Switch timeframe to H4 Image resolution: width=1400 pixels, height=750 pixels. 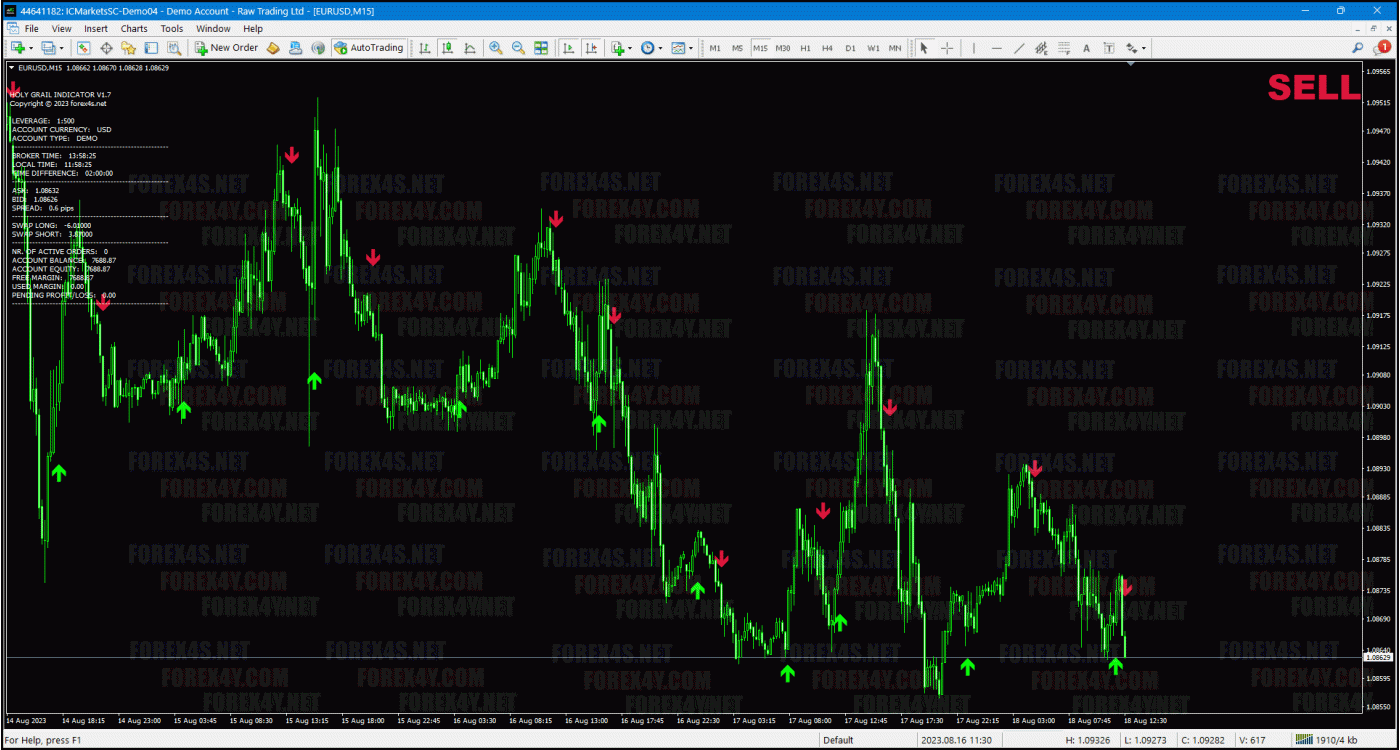(x=827, y=48)
